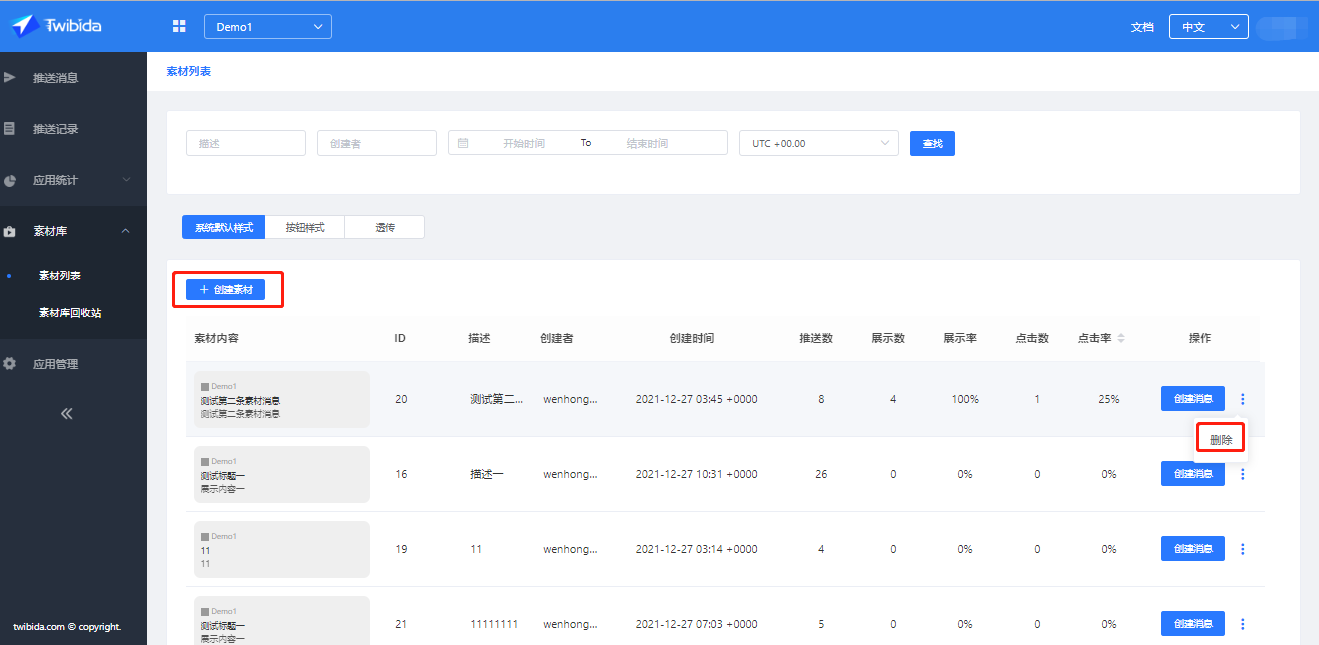Expand 应用统计 sidebar menu
Image resolution: width=1319 pixels, height=645 pixels.
pyautogui.click(x=73, y=180)
